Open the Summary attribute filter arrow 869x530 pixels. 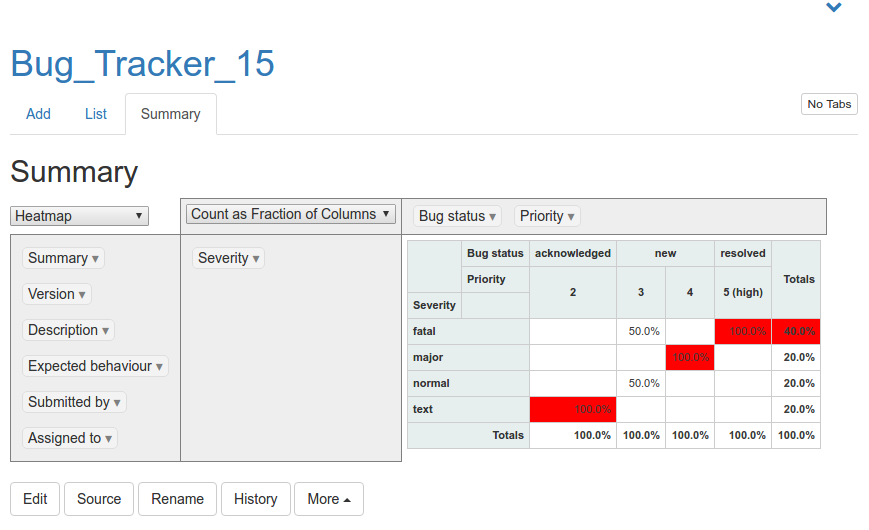96,259
